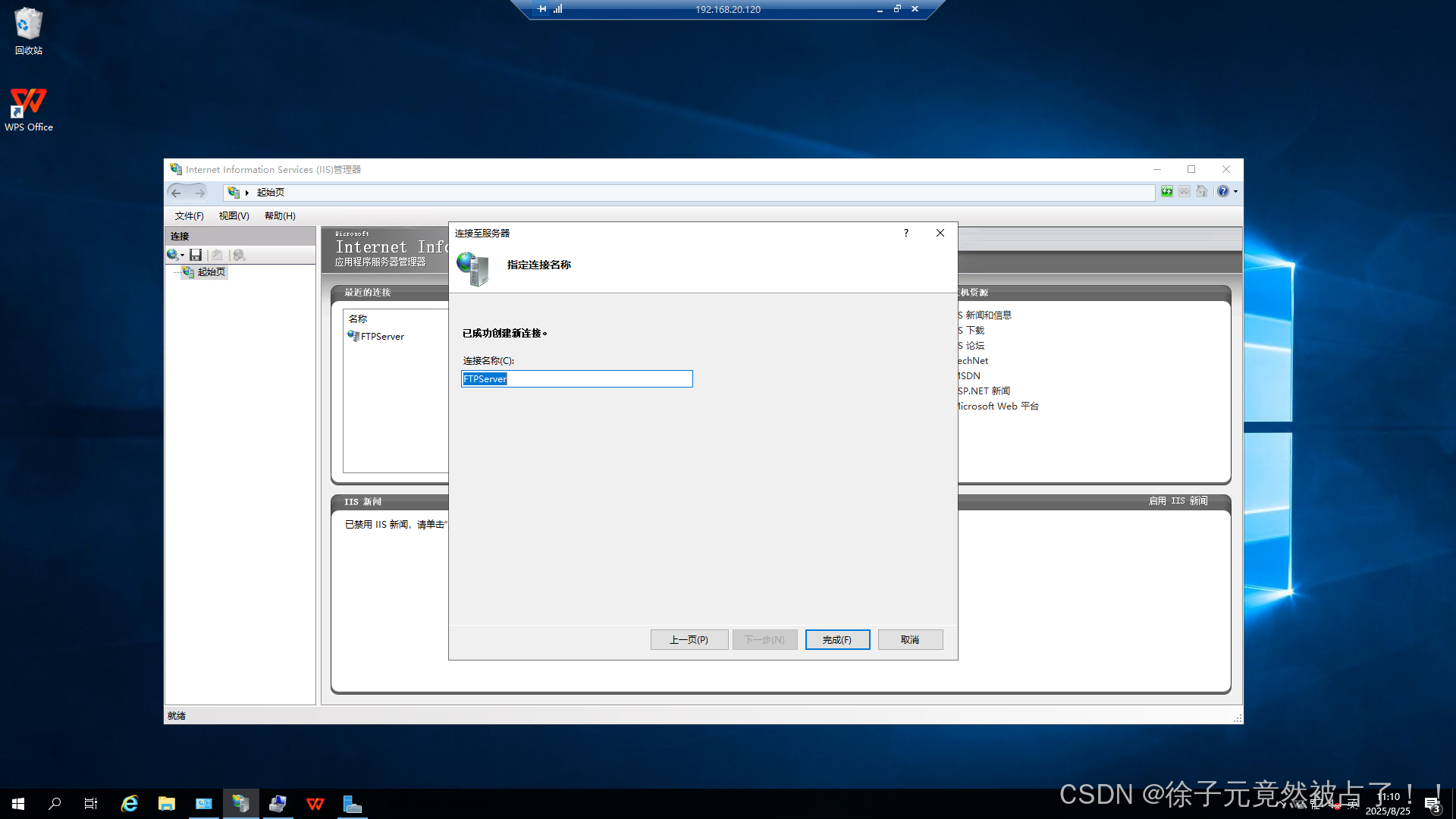Click the IIS Manager forward arrow
Image resolution: width=1456 pixels, height=819 pixels.
[200, 193]
